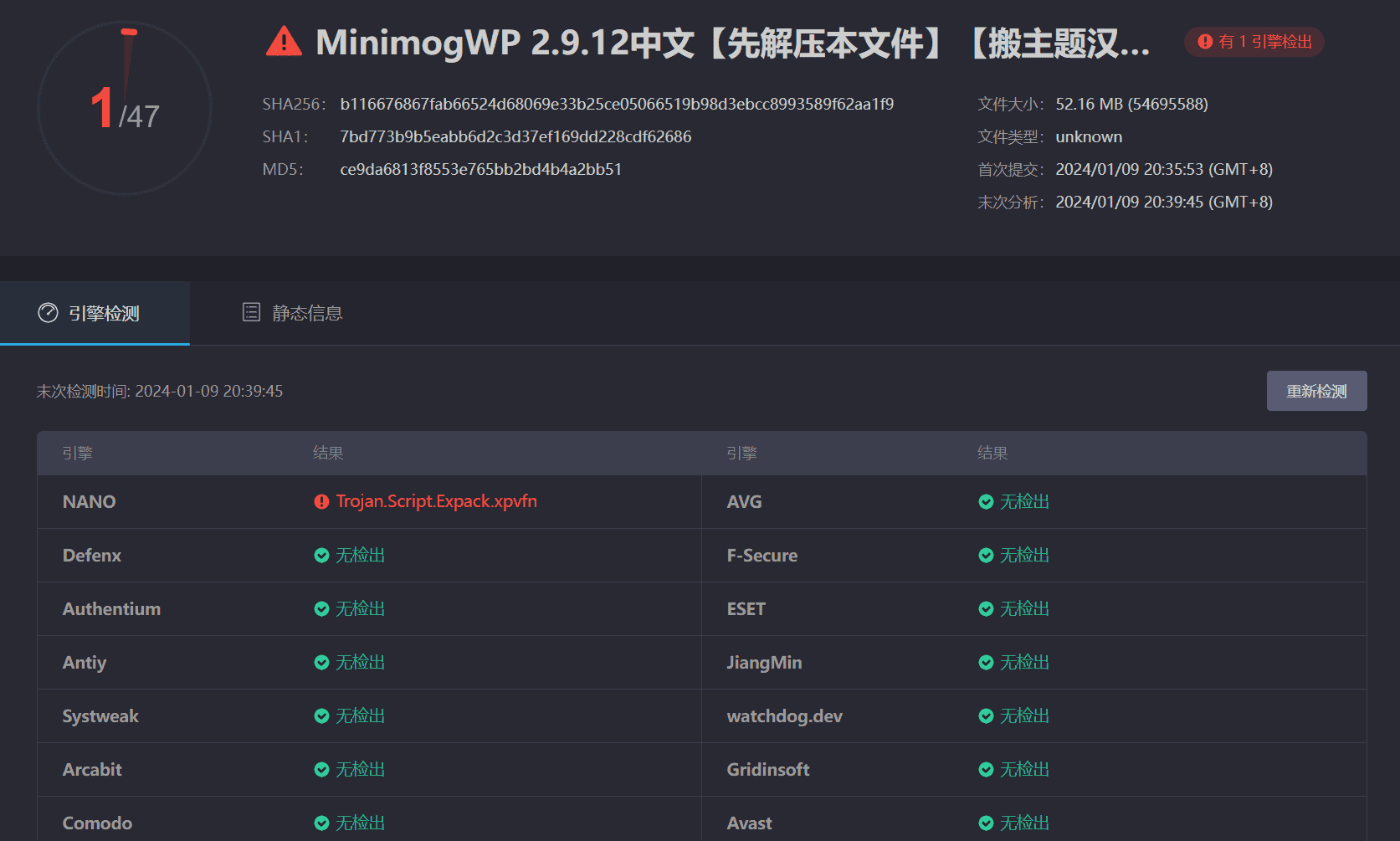The image size is (1400, 841).
Task: Click the SHA1 hash value
Action: [x=515, y=136]
